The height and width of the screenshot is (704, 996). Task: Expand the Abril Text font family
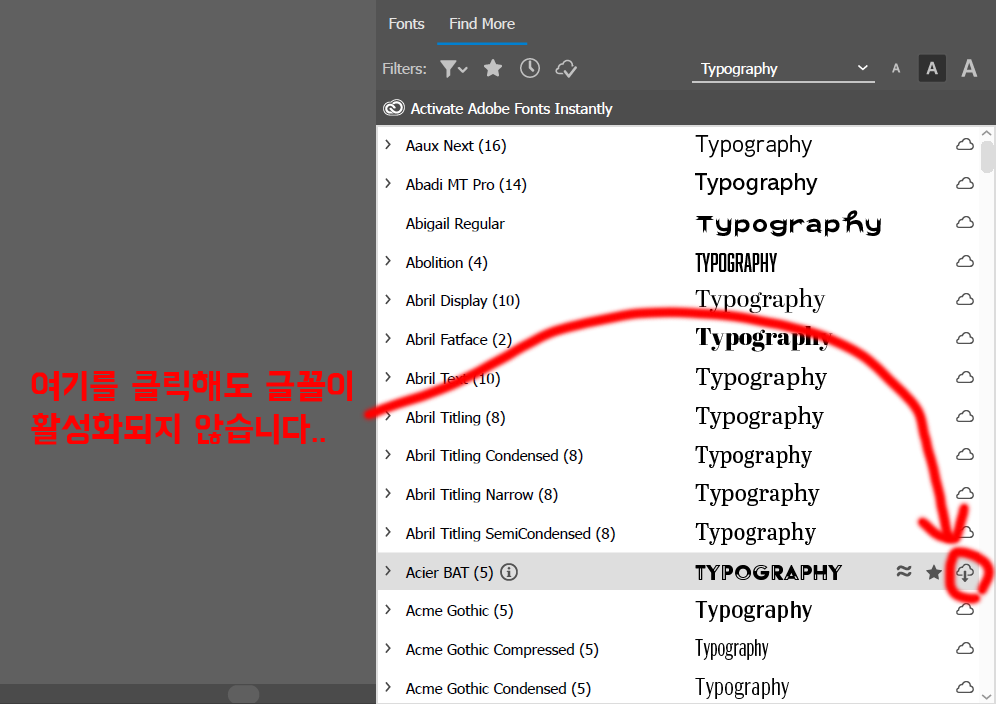pyautogui.click(x=388, y=377)
